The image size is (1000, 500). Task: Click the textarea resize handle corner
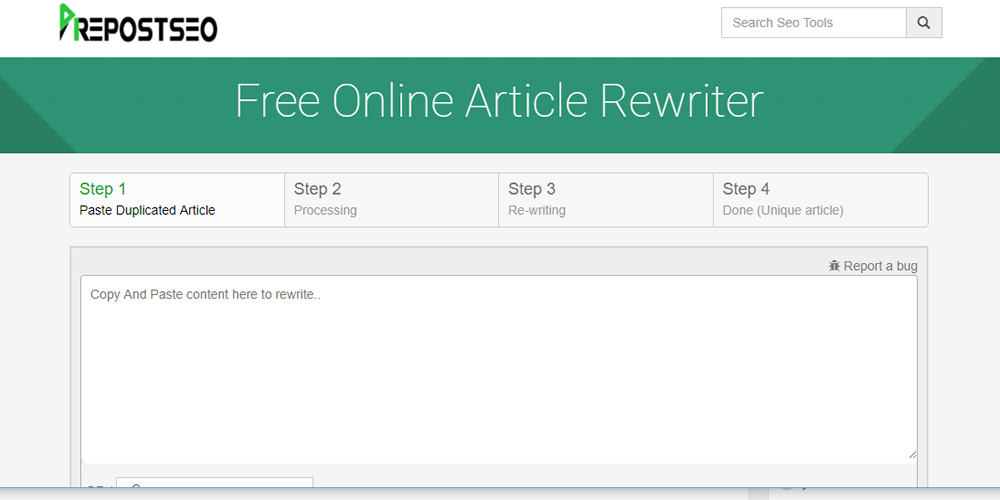click(913, 454)
